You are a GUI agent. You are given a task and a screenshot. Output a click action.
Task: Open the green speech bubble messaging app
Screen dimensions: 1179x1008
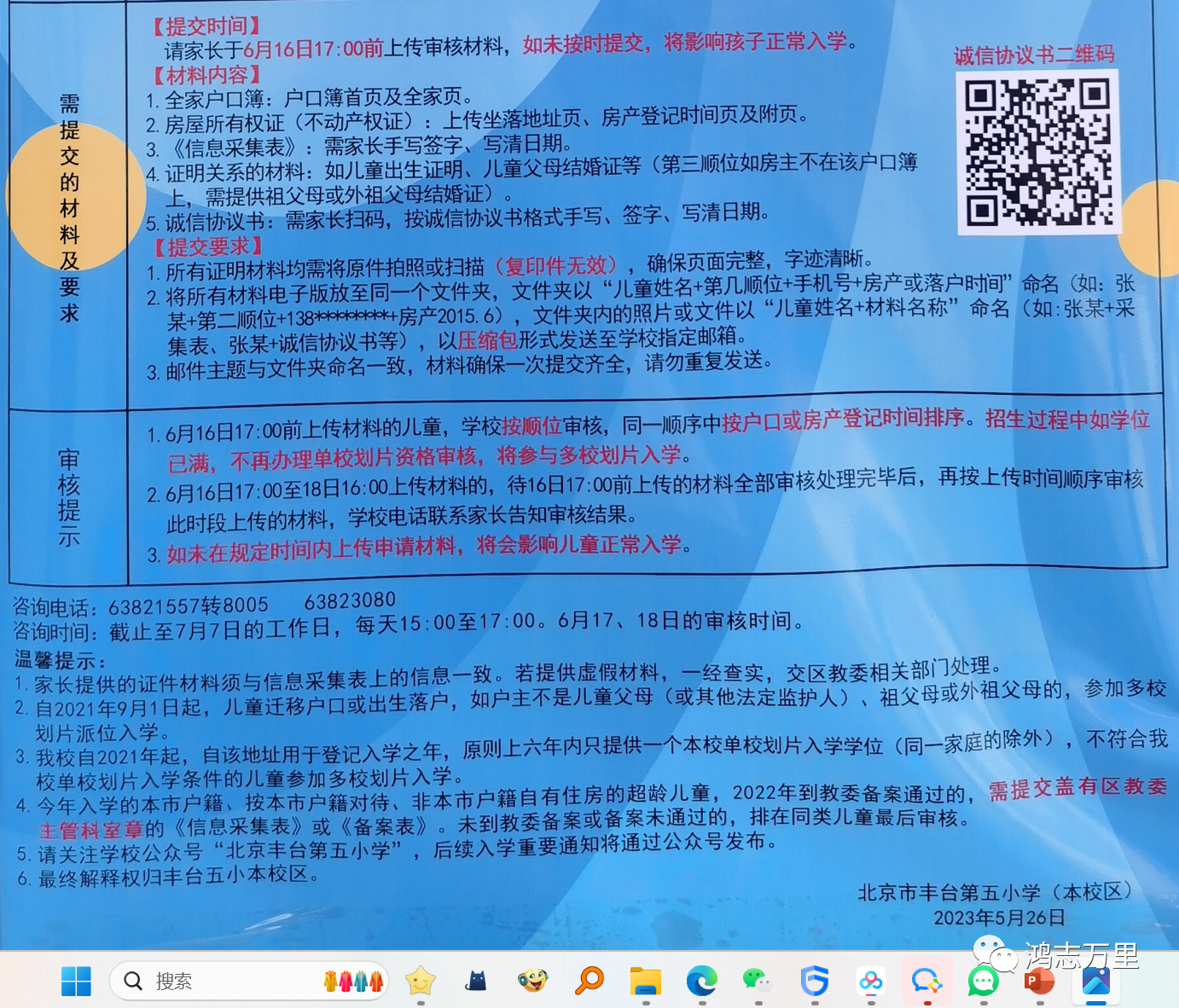tap(983, 982)
